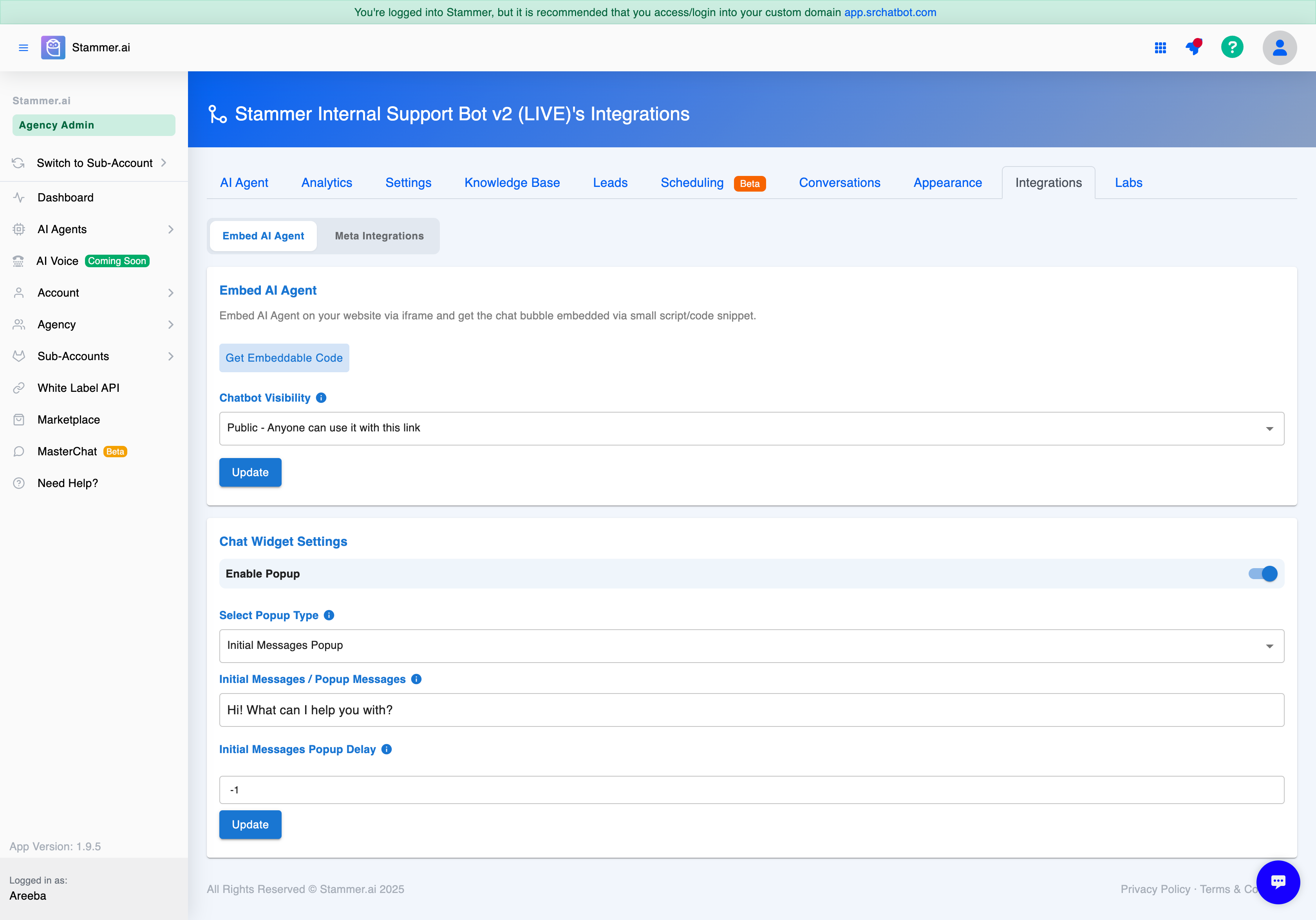The image size is (1316, 920).
Task: Open the Labs tab
Action: [x=1128, y=183]
